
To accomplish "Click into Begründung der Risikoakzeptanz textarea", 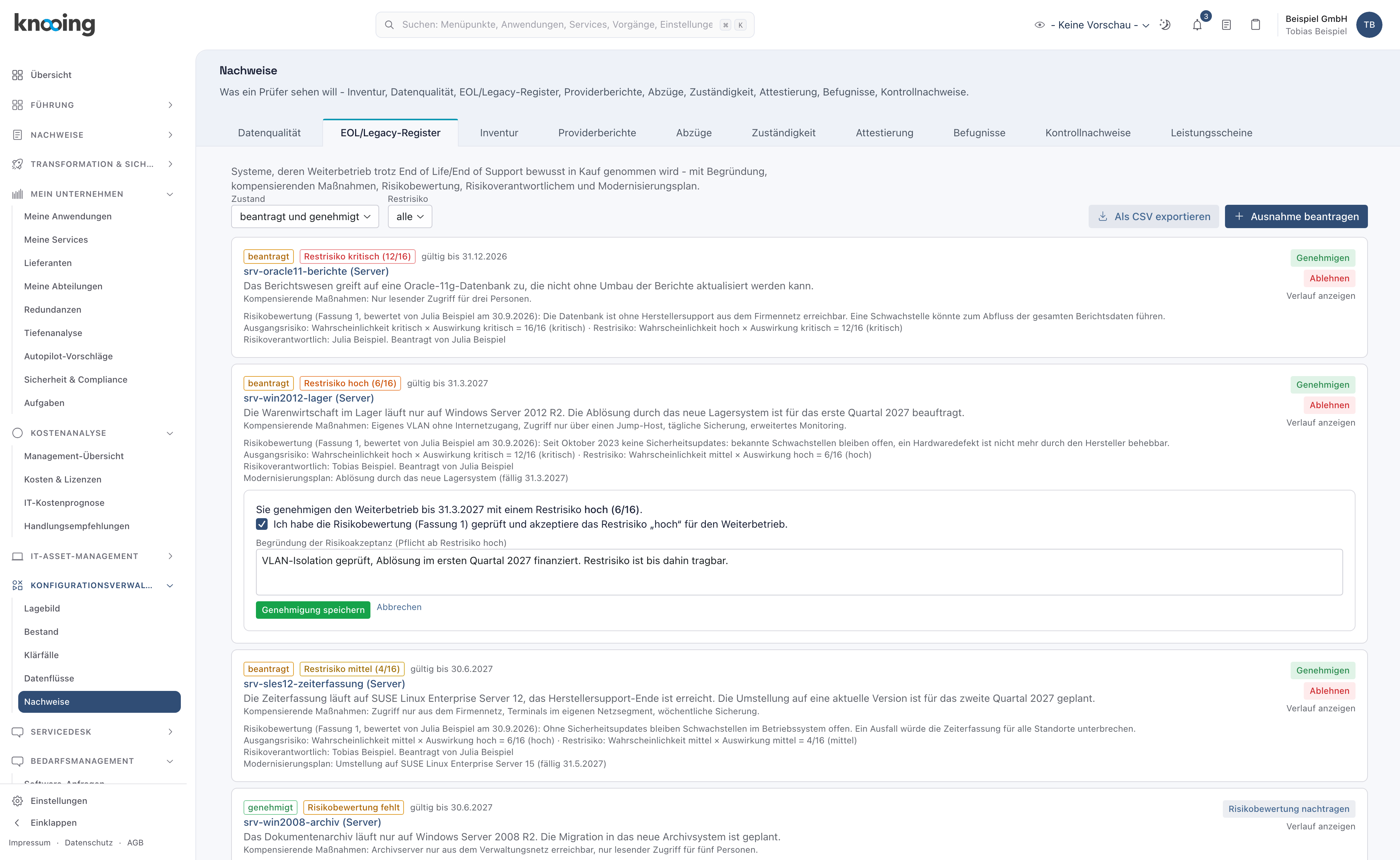I will coord(799,572).
